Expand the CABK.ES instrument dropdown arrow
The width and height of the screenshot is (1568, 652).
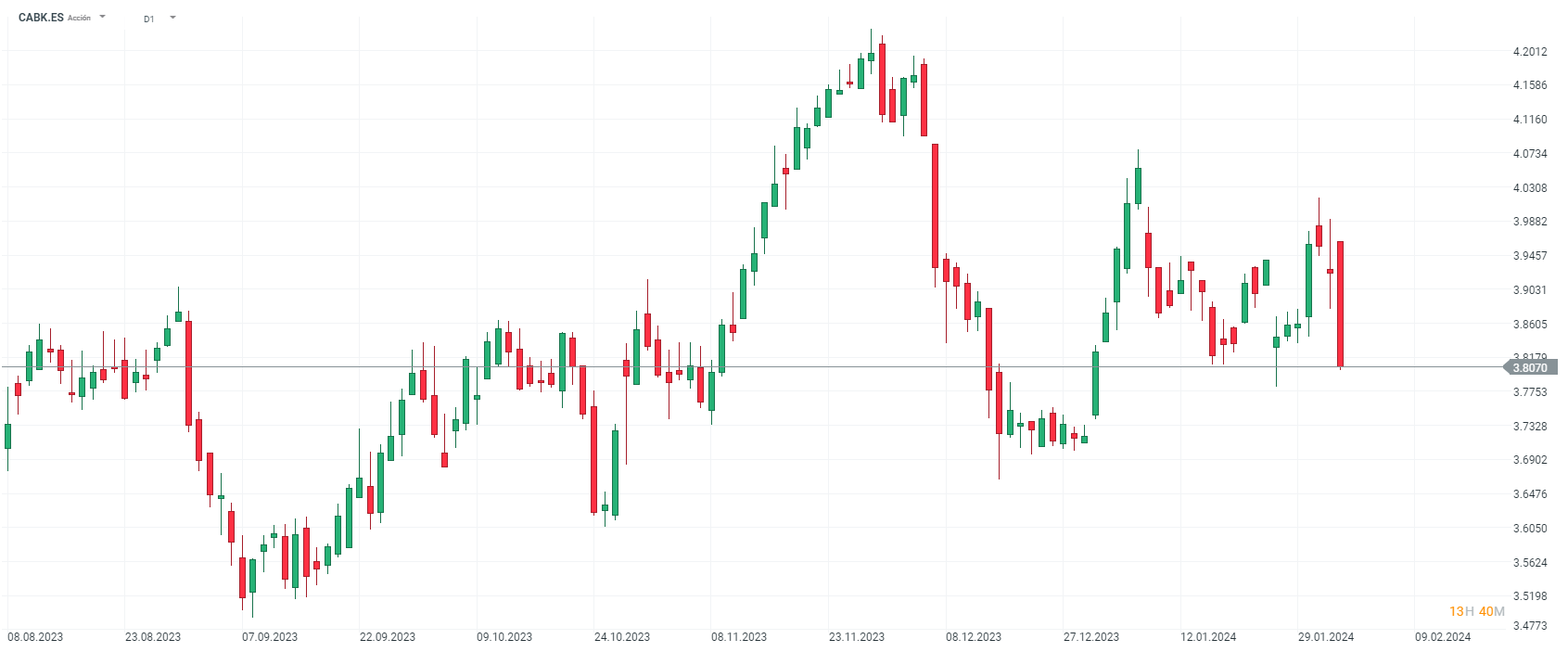(x=102, y=17)
